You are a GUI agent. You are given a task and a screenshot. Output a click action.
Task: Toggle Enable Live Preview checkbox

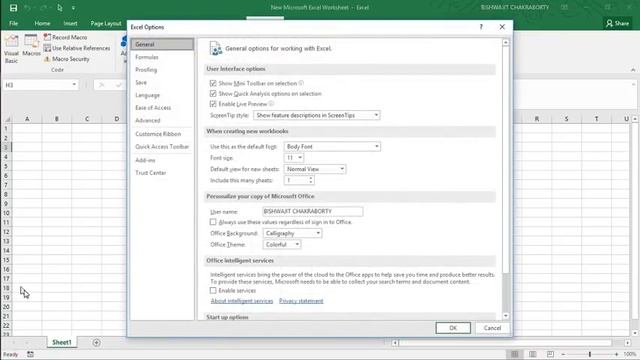pyautogui.click(x=213, y=104)
